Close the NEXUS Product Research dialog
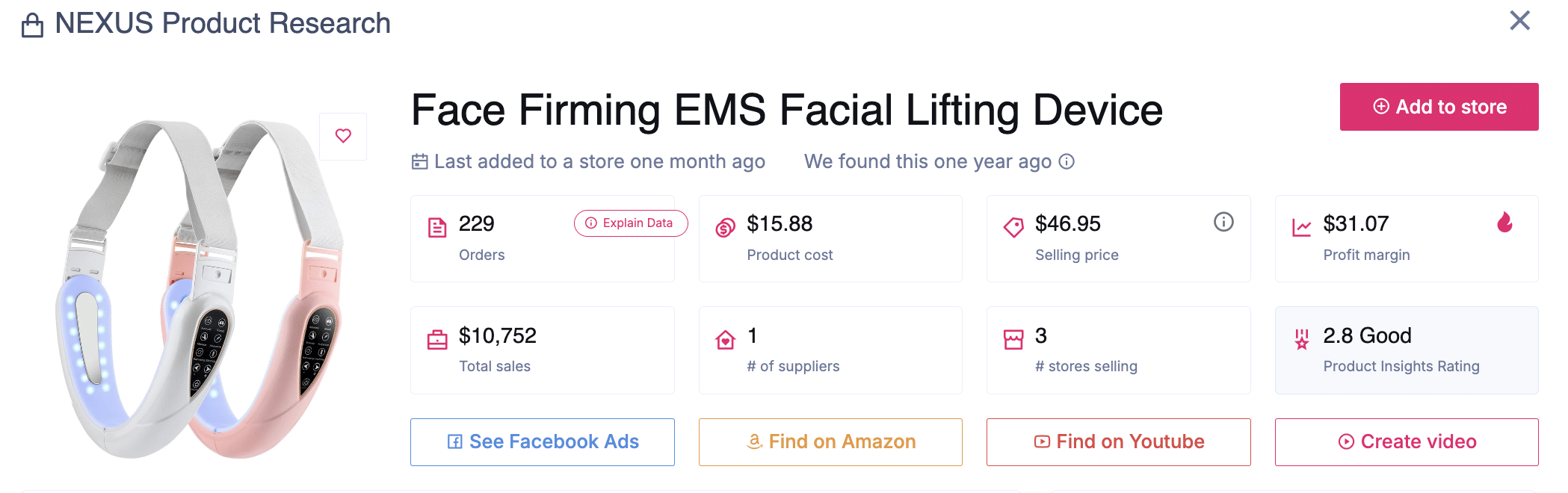The image size is (1568, 493). [x=1519, y=20]
